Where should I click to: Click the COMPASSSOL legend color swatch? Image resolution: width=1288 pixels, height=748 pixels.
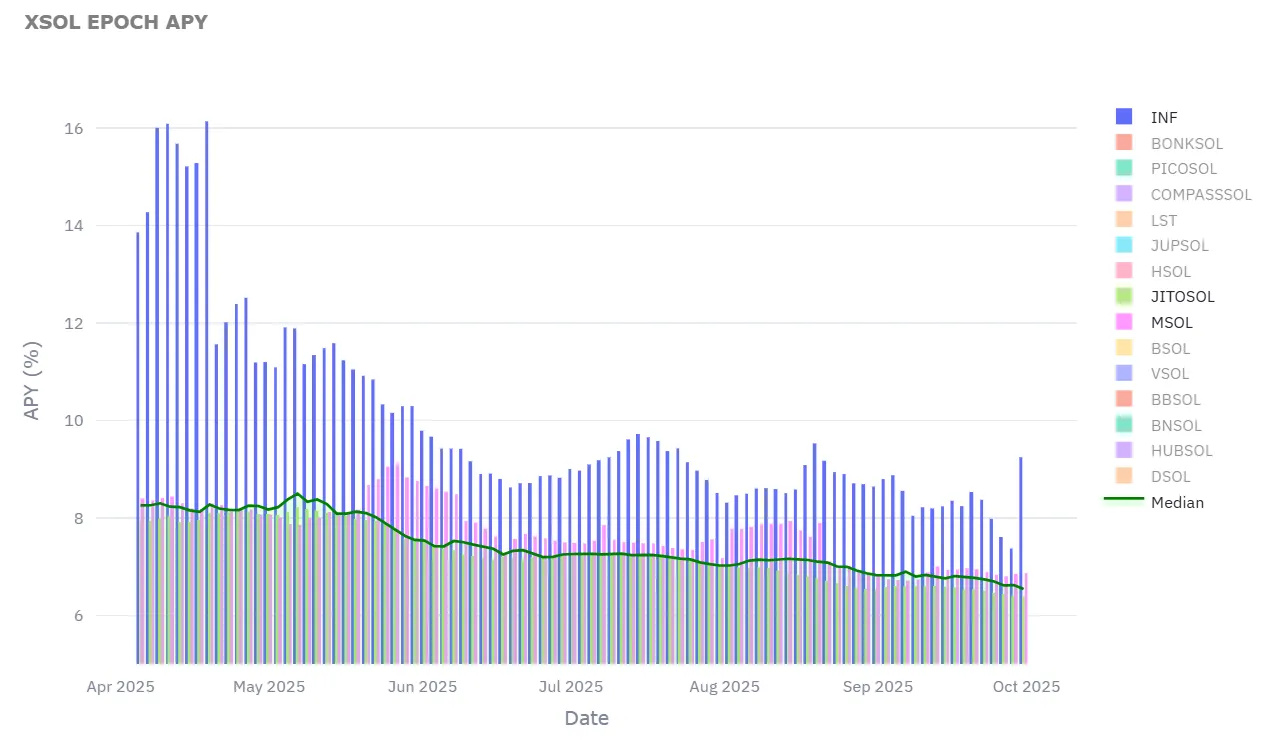[1123, 194]
